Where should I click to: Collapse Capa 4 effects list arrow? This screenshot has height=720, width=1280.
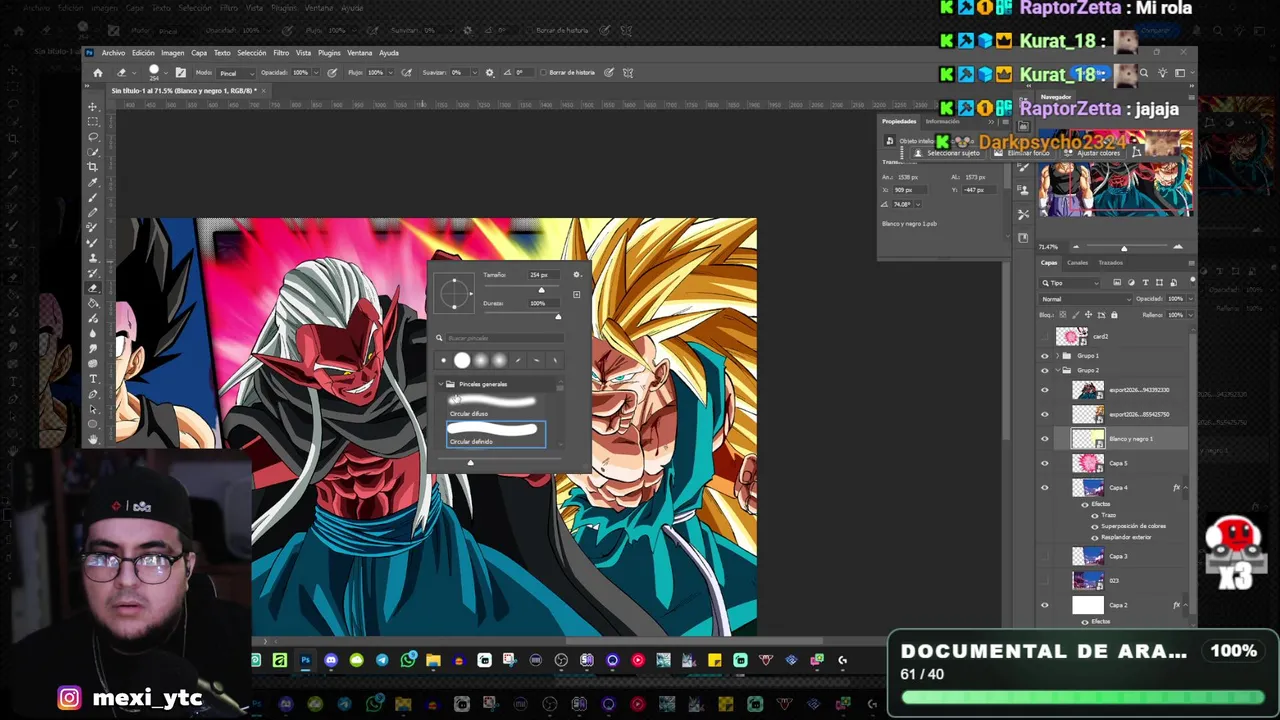(1184, 488)
